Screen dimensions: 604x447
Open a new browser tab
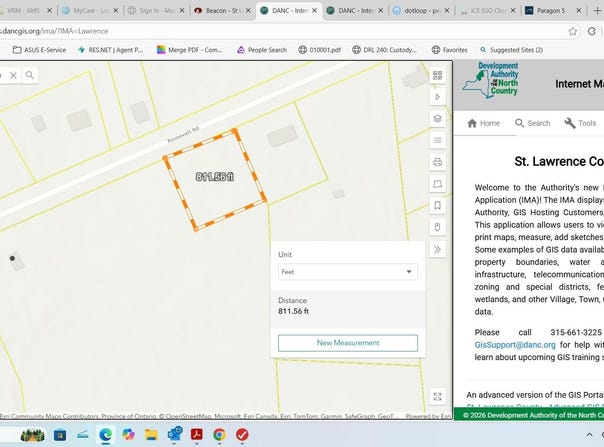[597, 10]
